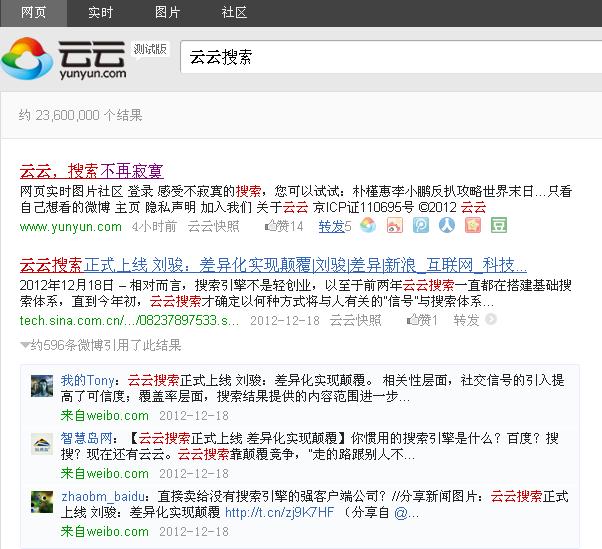Viewport: 602px width, 549px height.
Task: Open tech.sina.com.cn green URL
Action: tap(129, 320)
